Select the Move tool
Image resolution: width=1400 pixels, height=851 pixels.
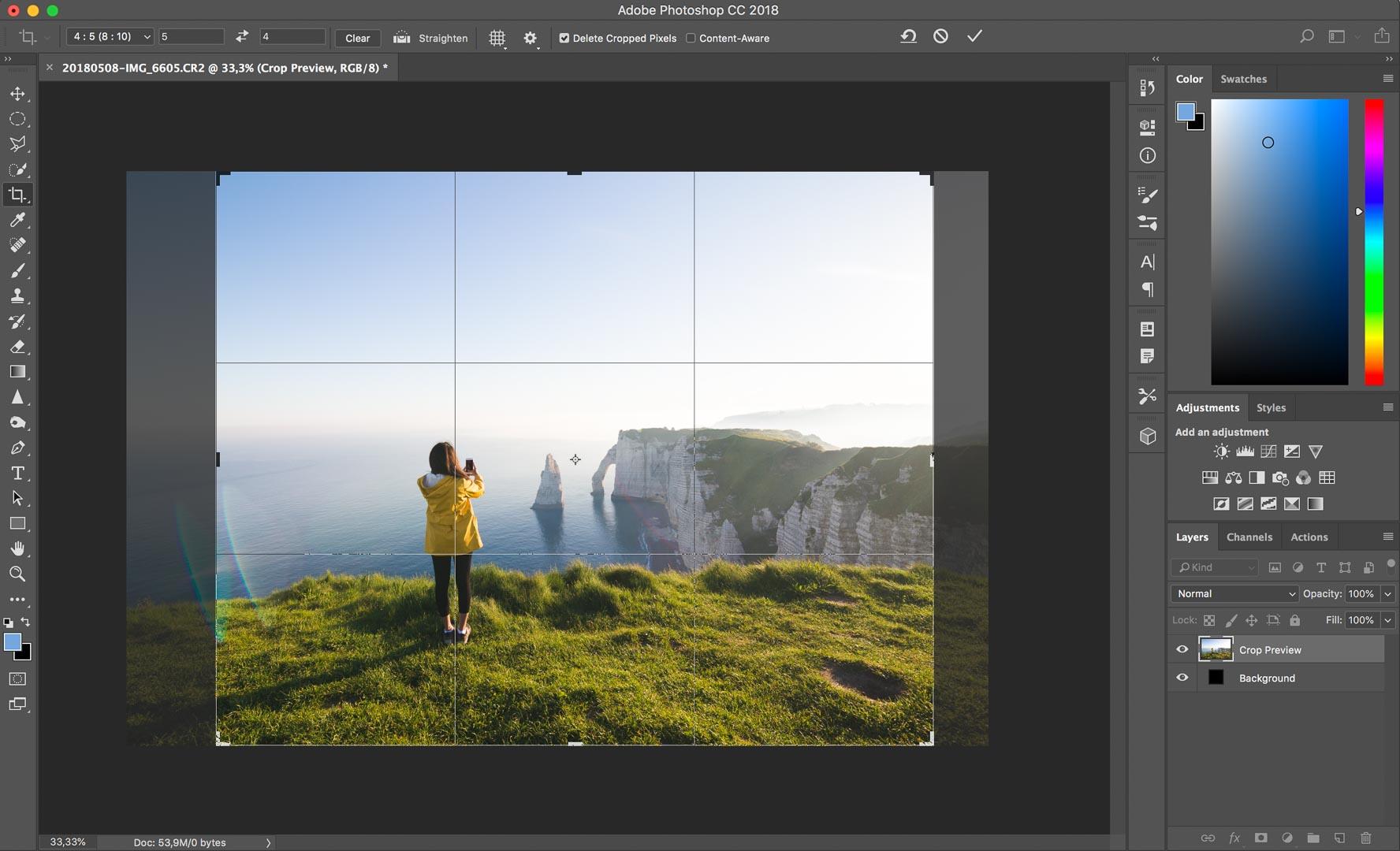pos(17,94)
